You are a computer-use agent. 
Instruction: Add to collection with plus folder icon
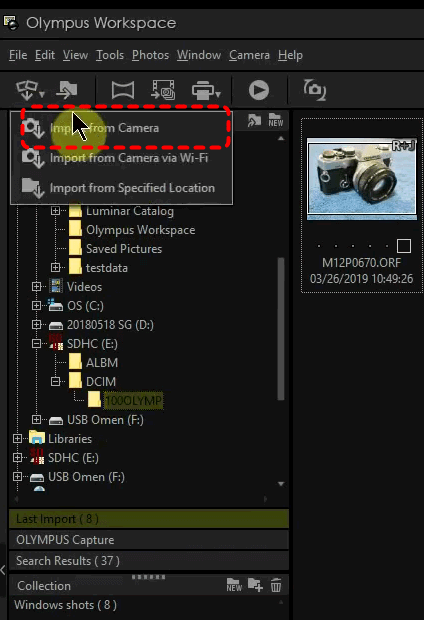coord(255,585)
